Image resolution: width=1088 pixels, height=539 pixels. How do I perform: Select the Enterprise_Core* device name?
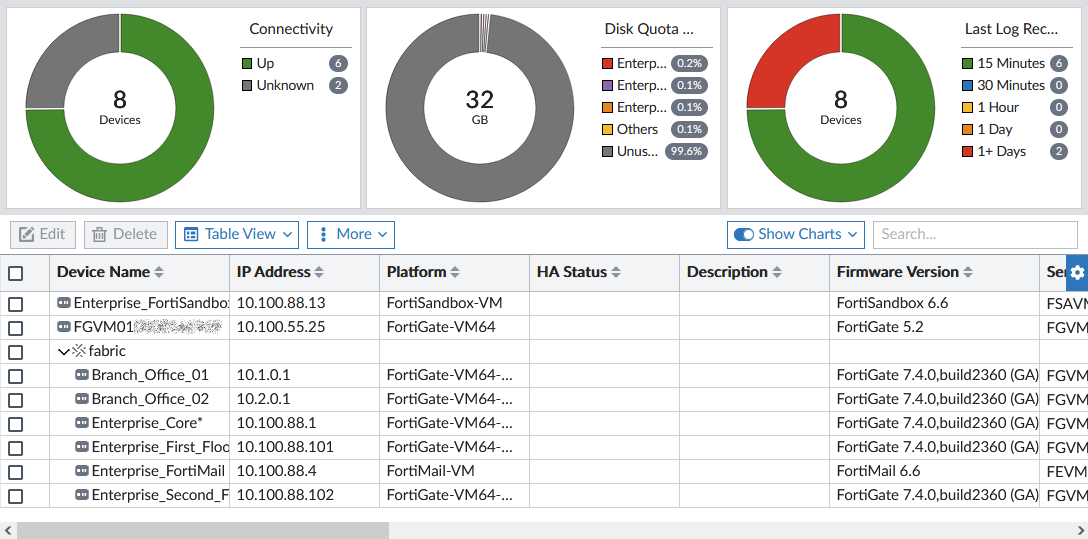pos(147,423)
